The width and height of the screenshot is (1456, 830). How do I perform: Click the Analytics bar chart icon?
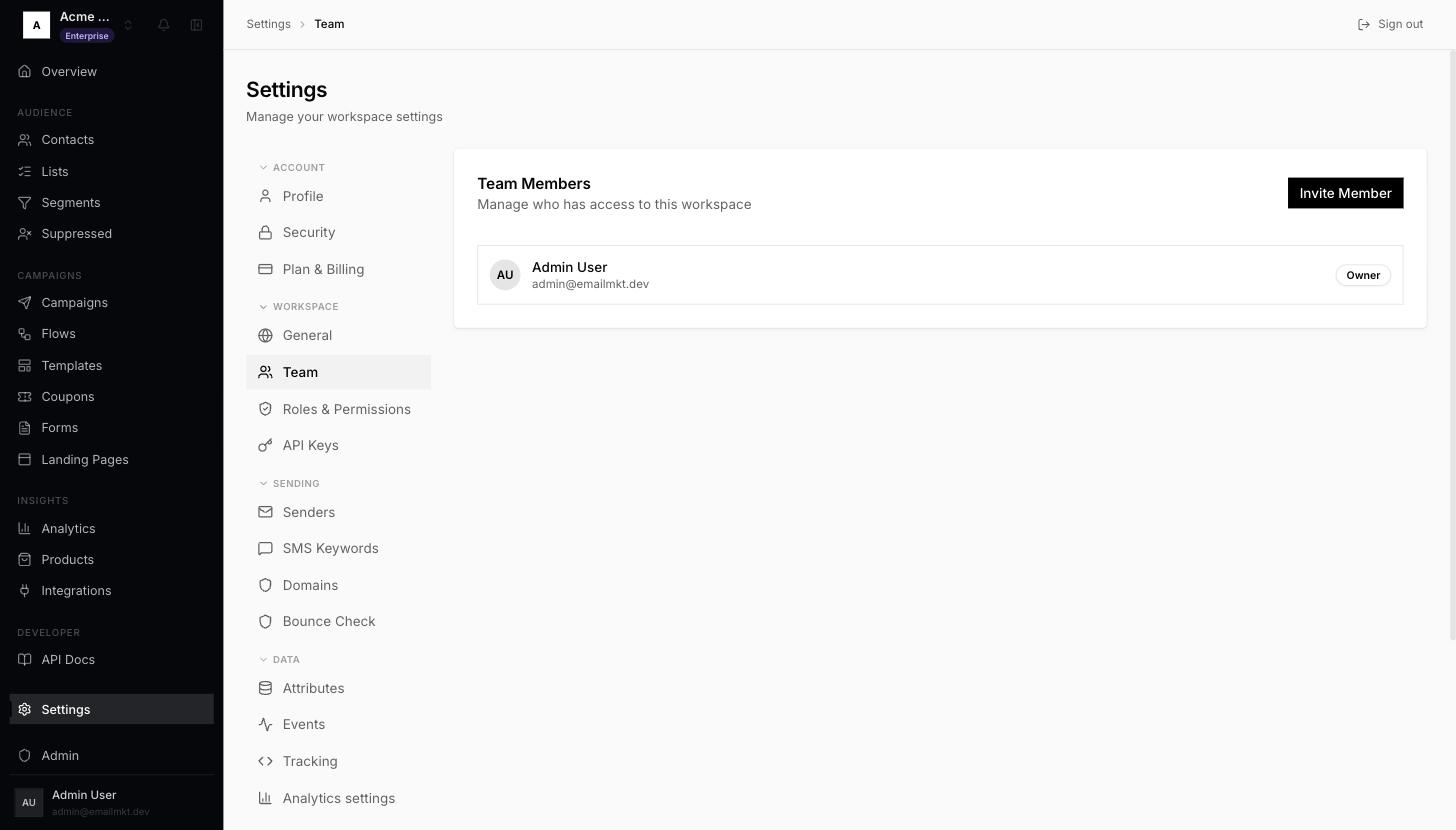25,529
